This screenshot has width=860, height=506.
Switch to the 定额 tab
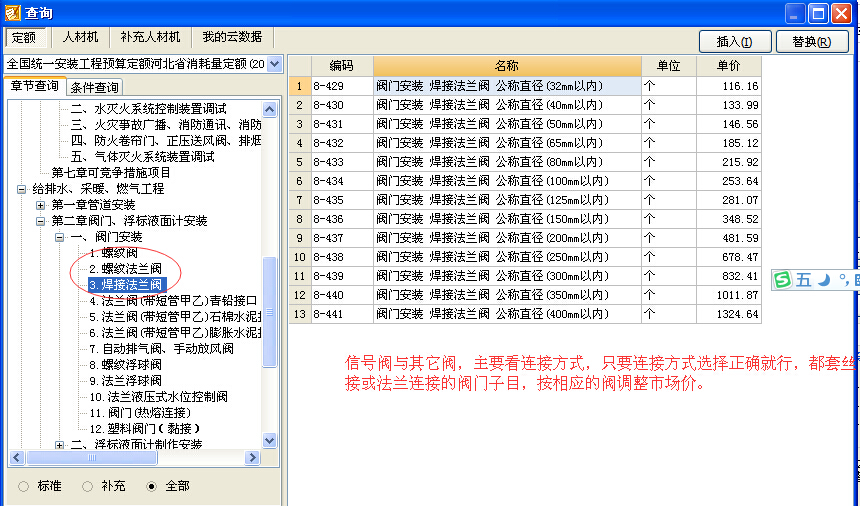tap(24, 37)
